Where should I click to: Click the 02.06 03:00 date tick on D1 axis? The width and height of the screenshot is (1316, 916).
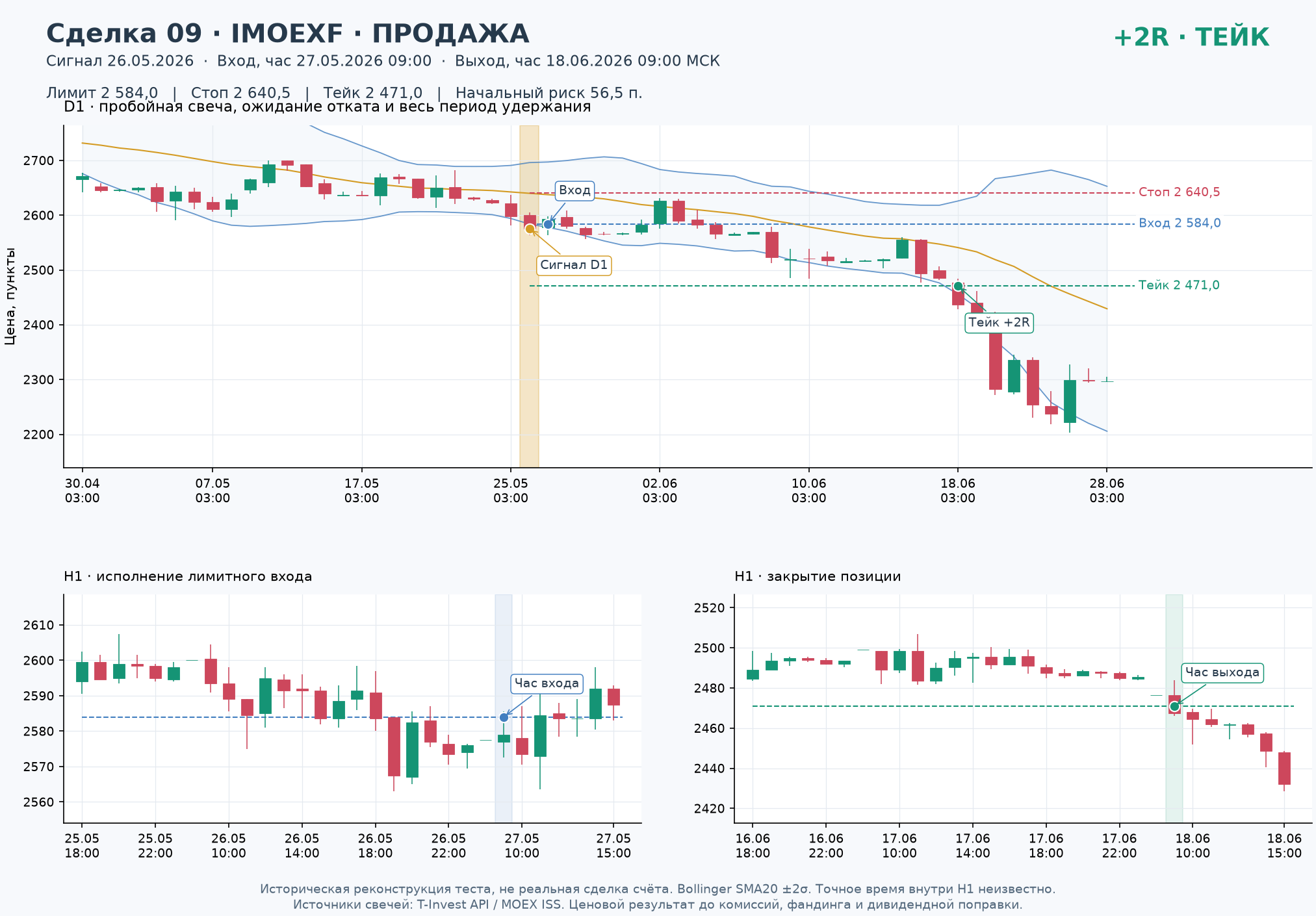(x=660, y=491)
